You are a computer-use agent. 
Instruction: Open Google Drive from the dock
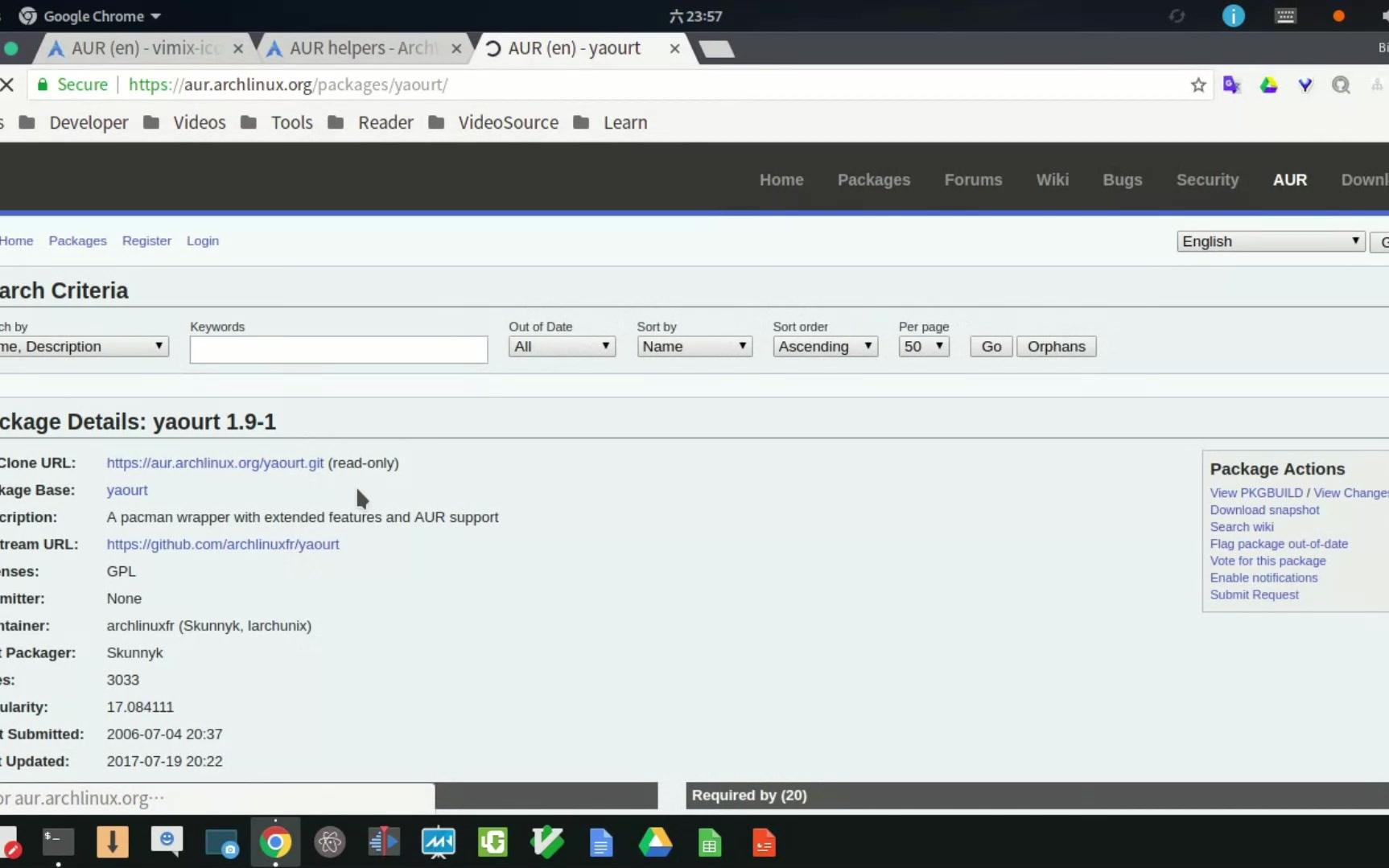(656, 842)
